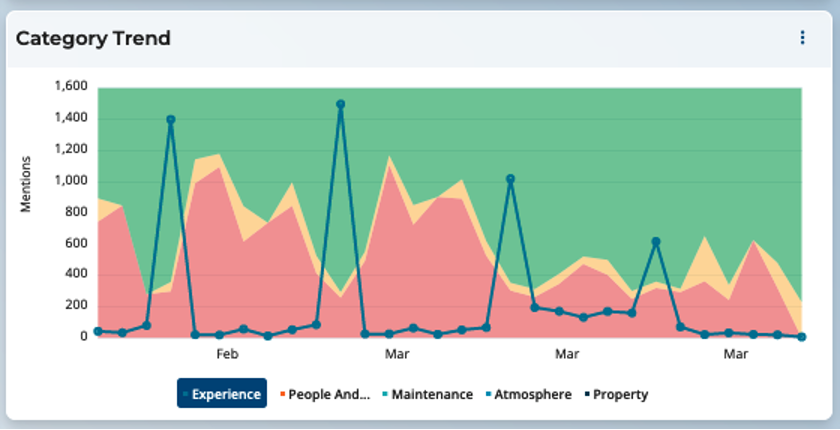Open the three-dot options menu
The image size is (840, 430).
tap(802, 38)
